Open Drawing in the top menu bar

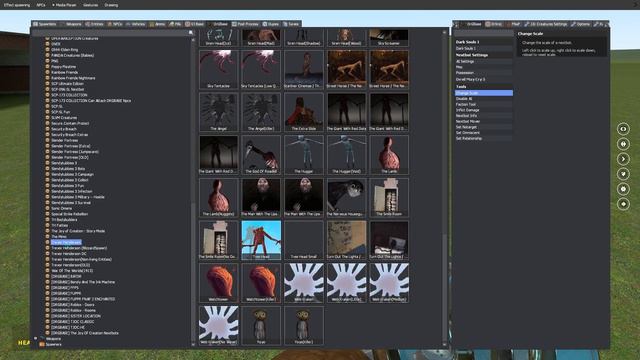pos(111,5)
